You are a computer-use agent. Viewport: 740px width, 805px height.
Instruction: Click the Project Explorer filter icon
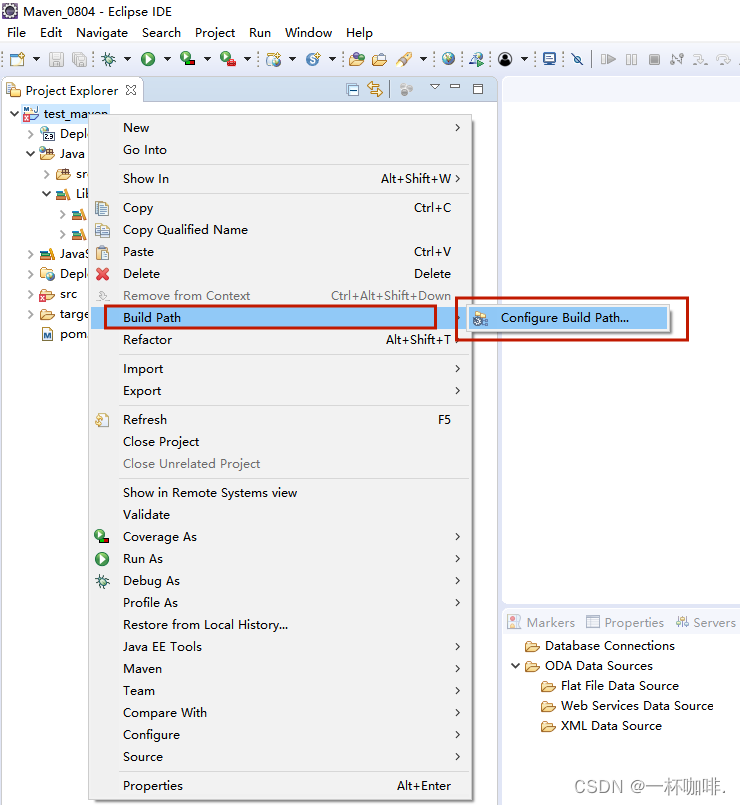[x=406, y=90]
